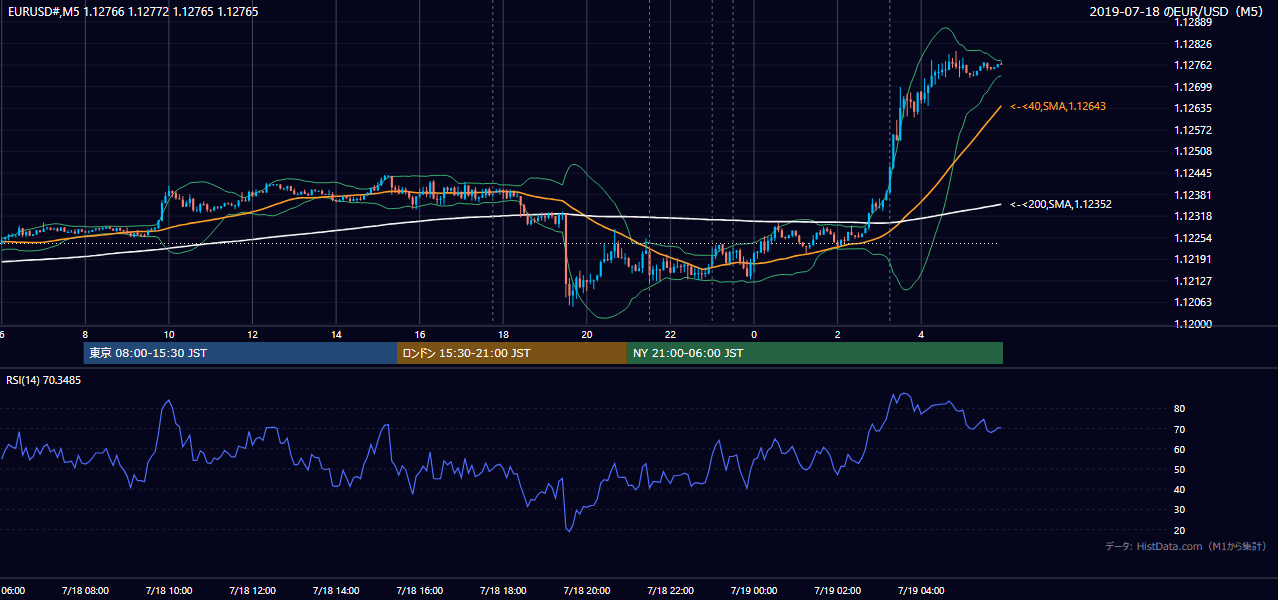This screenshot has height=600, width=1278.
Task: Click price axis value 1.12826
Action: (x=1193, y=44)
